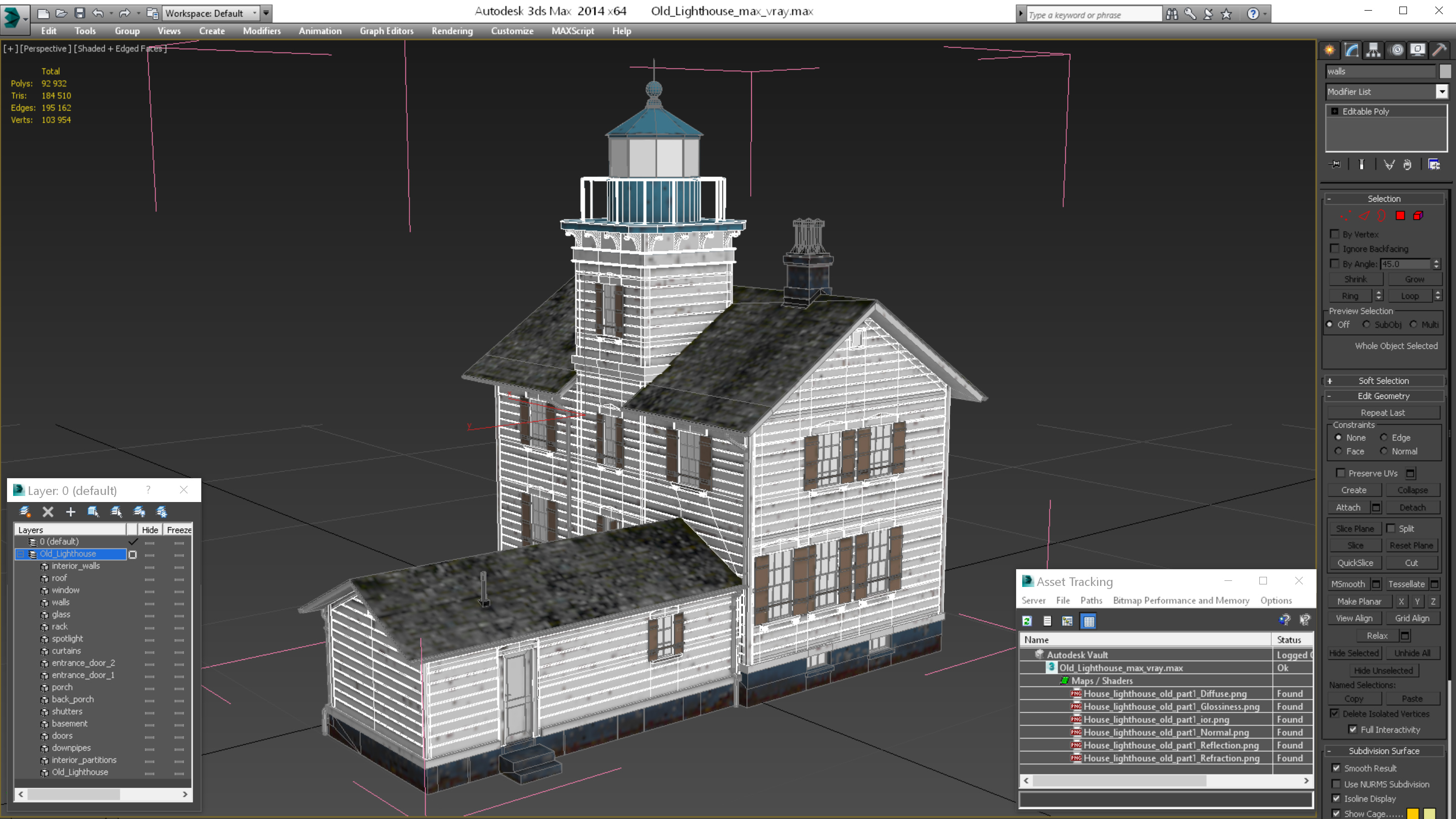The image size is (1456, 819).
Task: Click the Modifiers menu item
Action: 260,31
